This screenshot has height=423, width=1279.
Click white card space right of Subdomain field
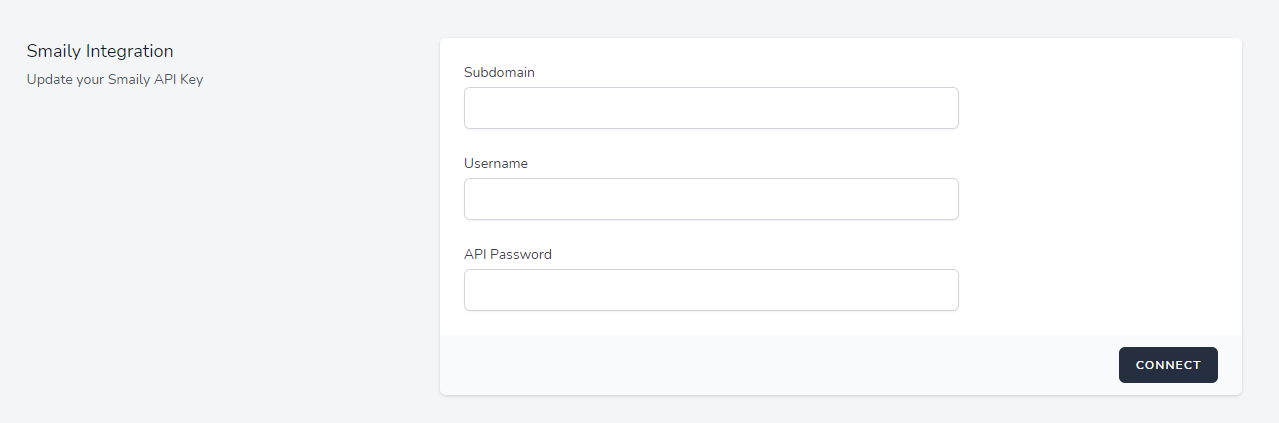click(1100, 108)
